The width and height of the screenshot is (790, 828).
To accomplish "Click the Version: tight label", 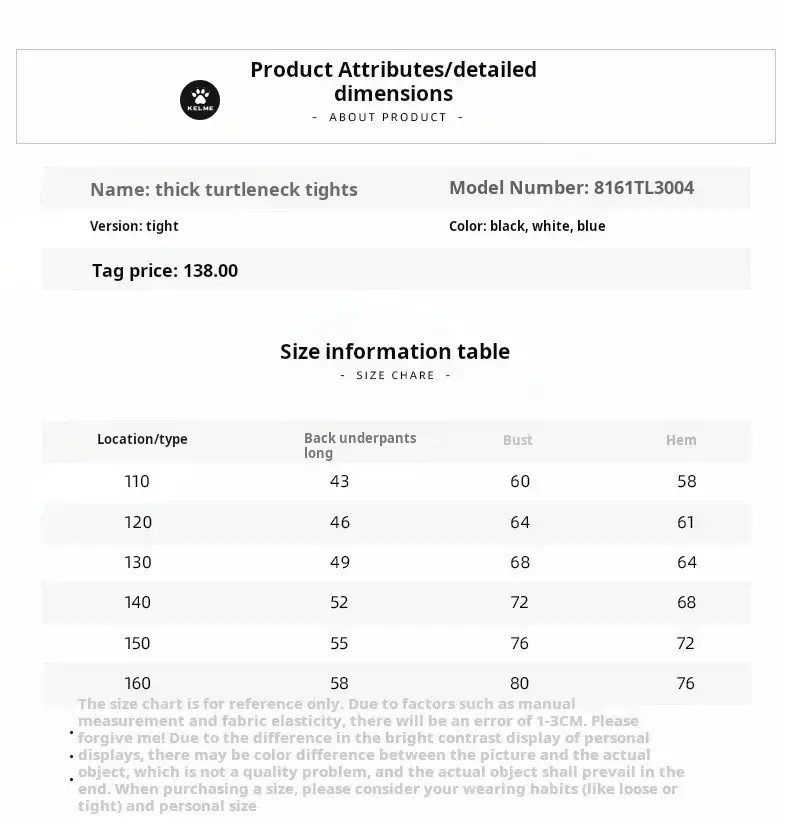I will pyautogui.click(x=134, y=226).
